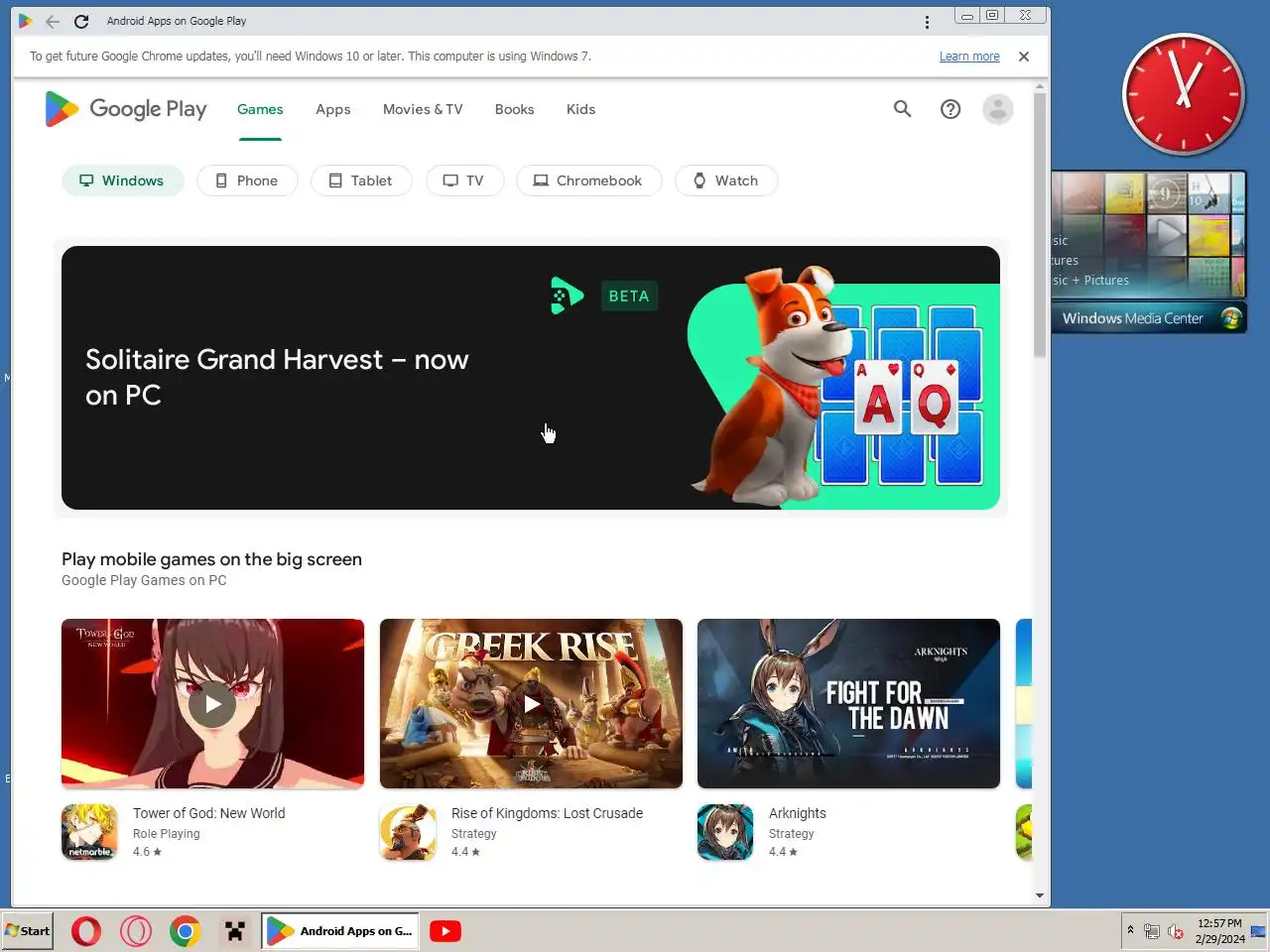The width and height of the screenshot is (1270, 952).
Task: Select the Watch device filter chip
Action: click(726, 180)
